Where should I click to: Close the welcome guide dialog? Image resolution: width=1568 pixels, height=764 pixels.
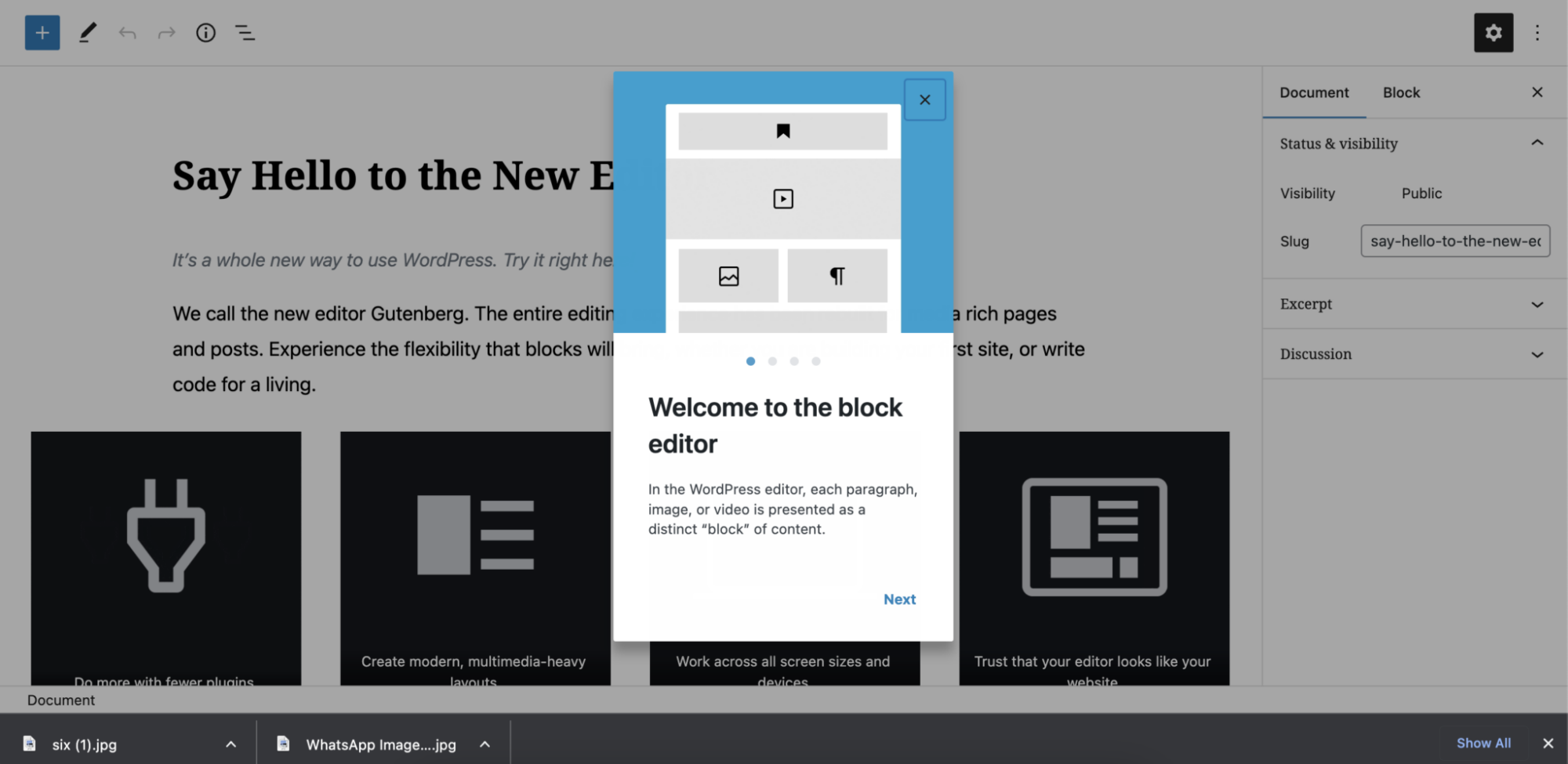pos(925,100)
